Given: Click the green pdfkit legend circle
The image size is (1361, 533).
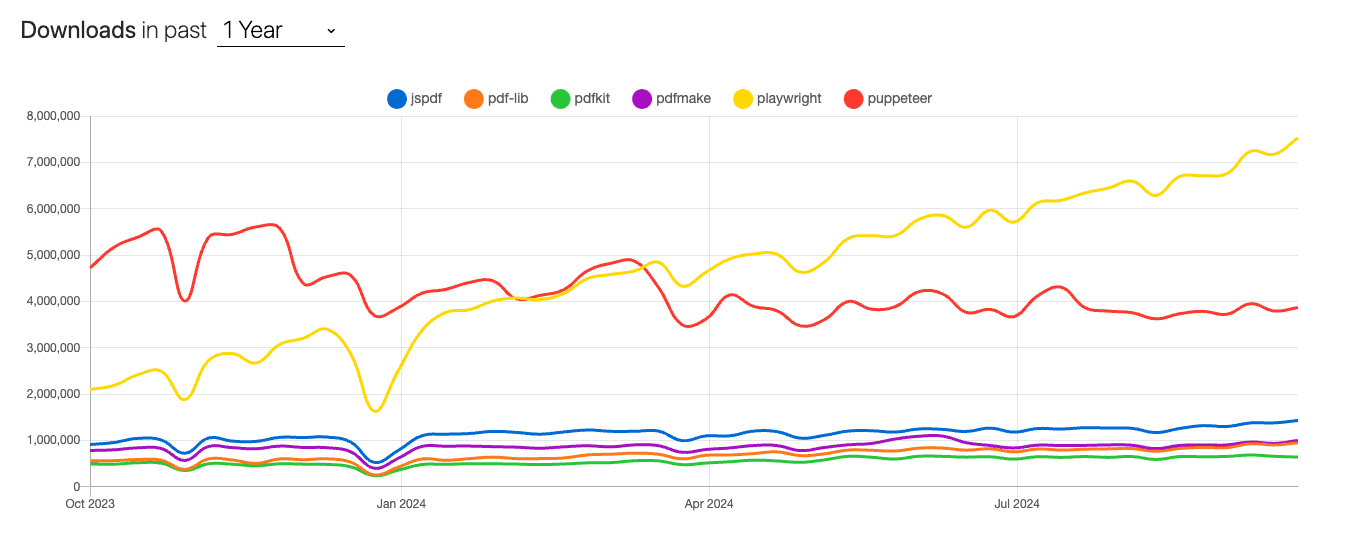Looking at the screenshot, I should coord(560,98).
